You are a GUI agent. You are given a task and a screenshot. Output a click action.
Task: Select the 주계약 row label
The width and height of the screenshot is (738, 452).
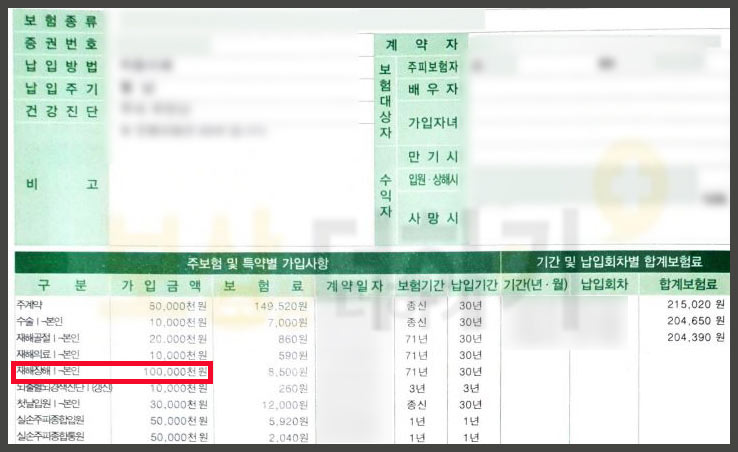(31, 304)
